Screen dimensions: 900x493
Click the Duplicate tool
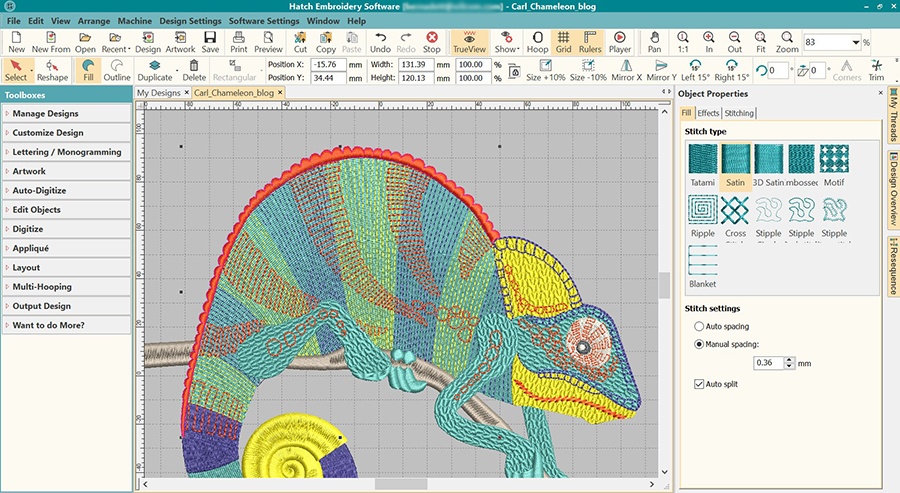coord(154,70)
